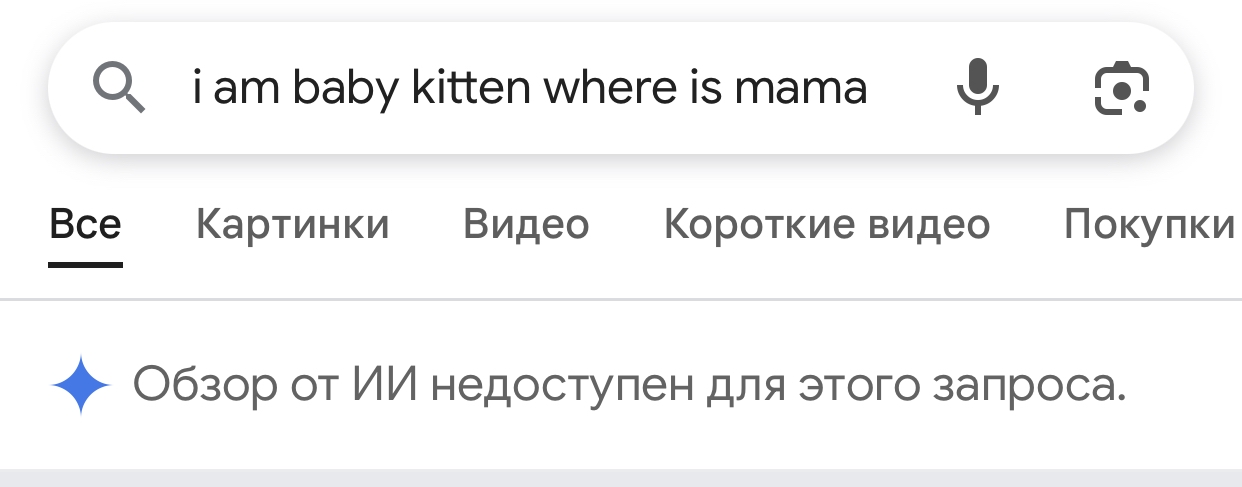Click the underline indicator beneath Все
The height and width of the screenshot is (487, 1242).
pyautogui.click(x=85, y=265)
